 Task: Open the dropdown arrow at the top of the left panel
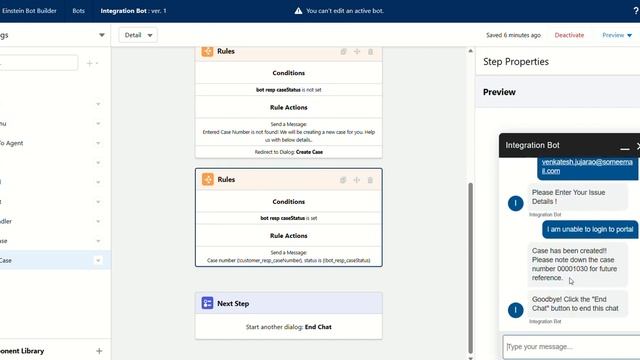click(x=102, y=35)
